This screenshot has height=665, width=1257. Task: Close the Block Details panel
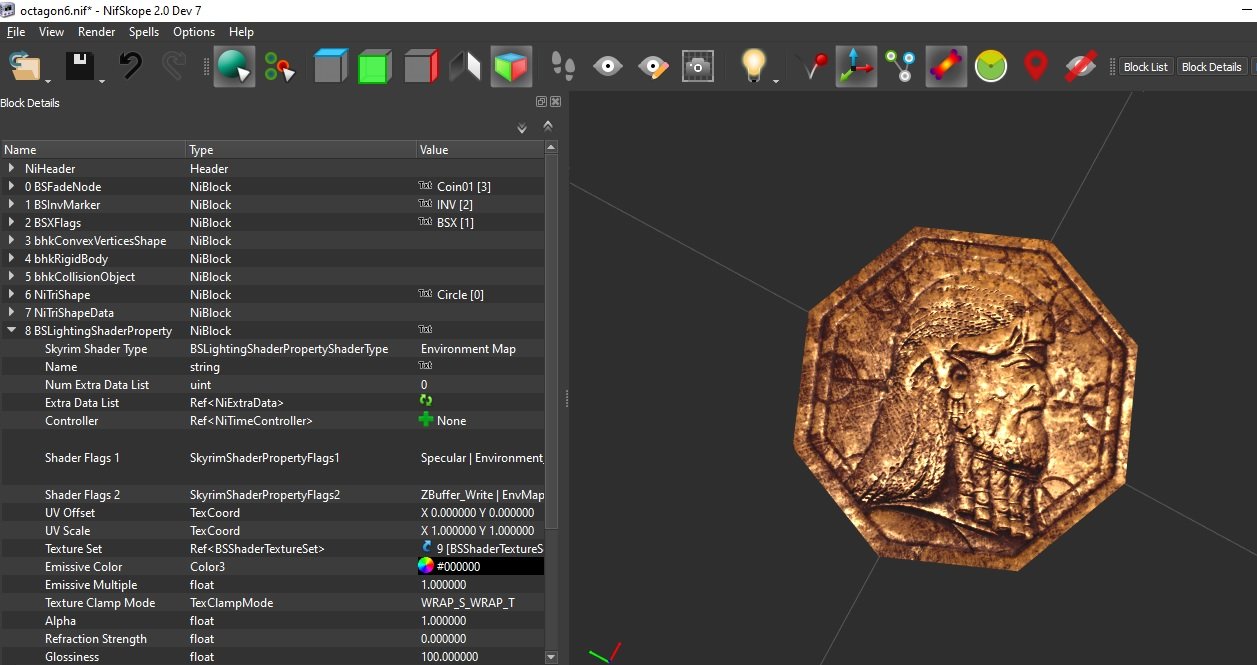click(555, 102)
